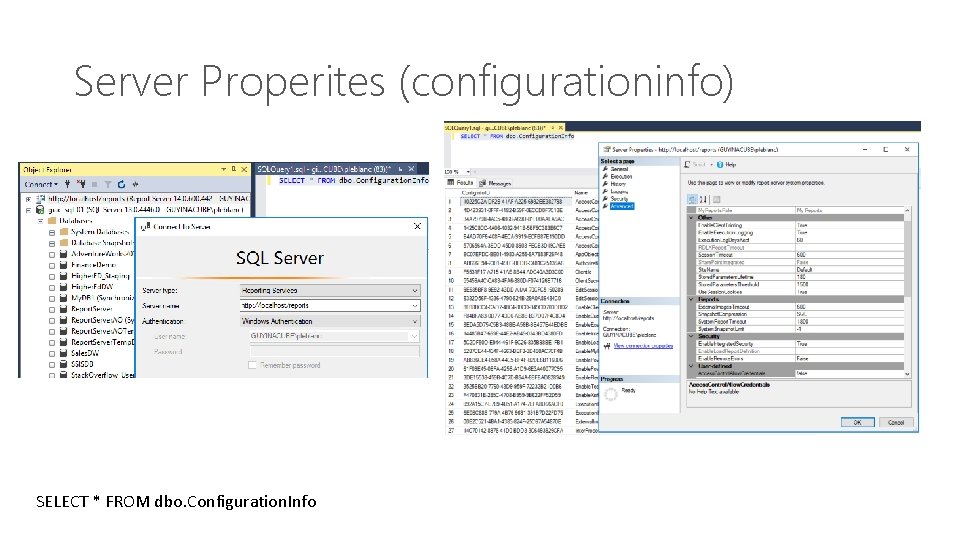Click the SystemReportTimeout value 1800
Screen dimensions: 960x540
pyautogui.click(x=803, y=321)
